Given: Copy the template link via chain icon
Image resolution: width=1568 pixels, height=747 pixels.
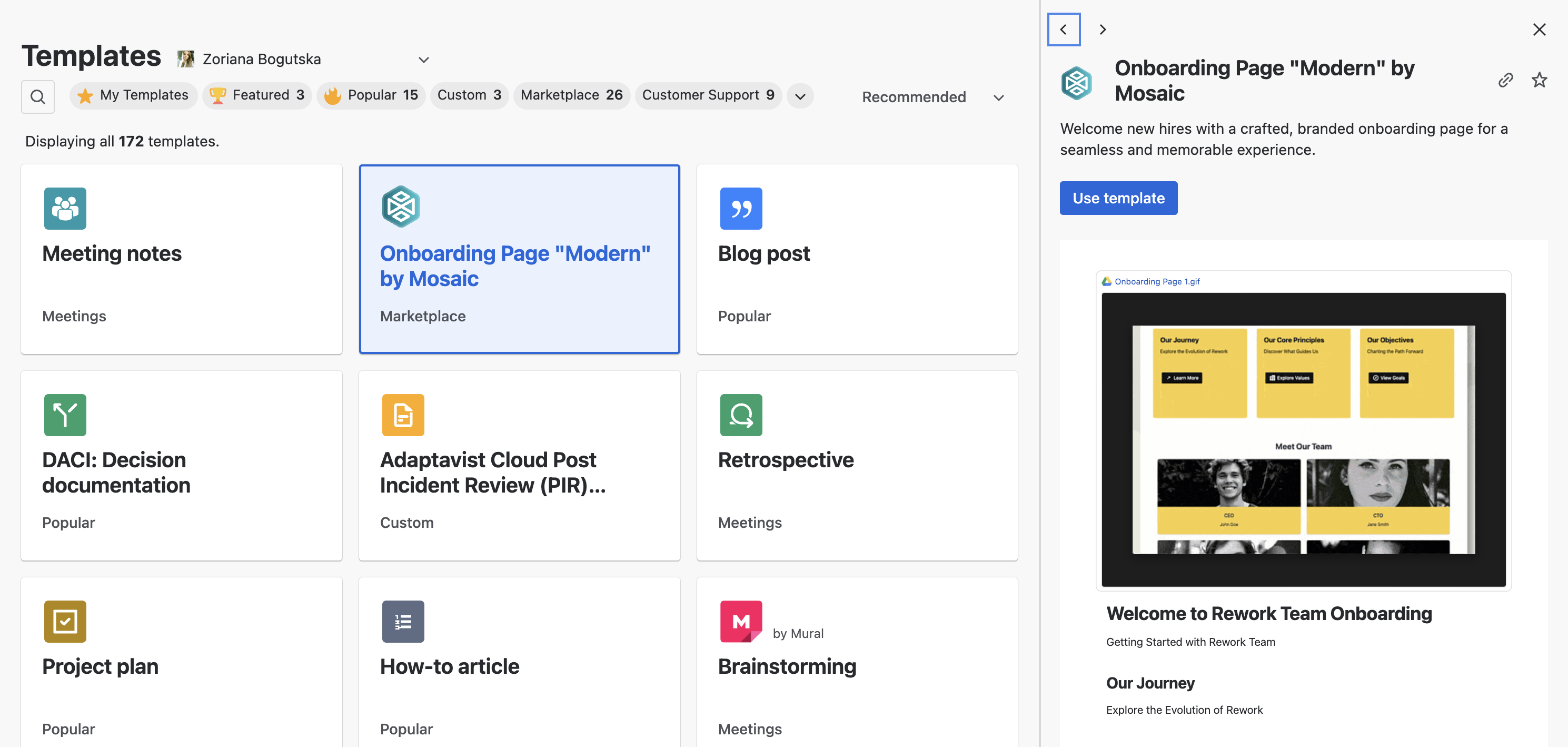Looking at the screenshot, I should coord(1506,79).
